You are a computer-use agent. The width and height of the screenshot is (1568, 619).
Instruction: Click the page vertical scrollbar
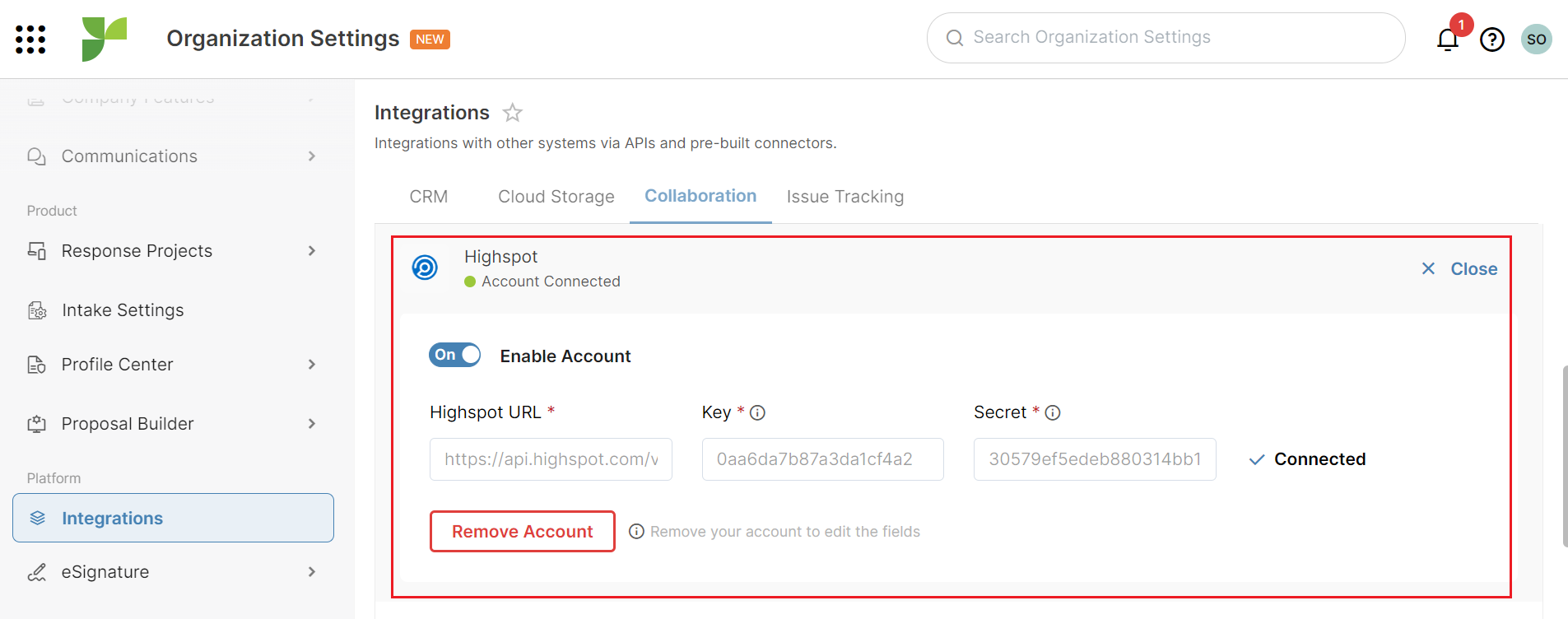(1564, 456)
